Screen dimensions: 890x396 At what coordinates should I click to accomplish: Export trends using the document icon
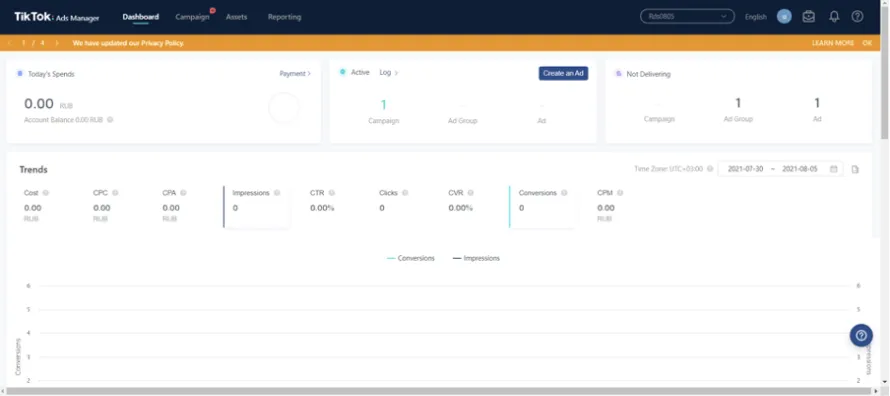[855, 169]
